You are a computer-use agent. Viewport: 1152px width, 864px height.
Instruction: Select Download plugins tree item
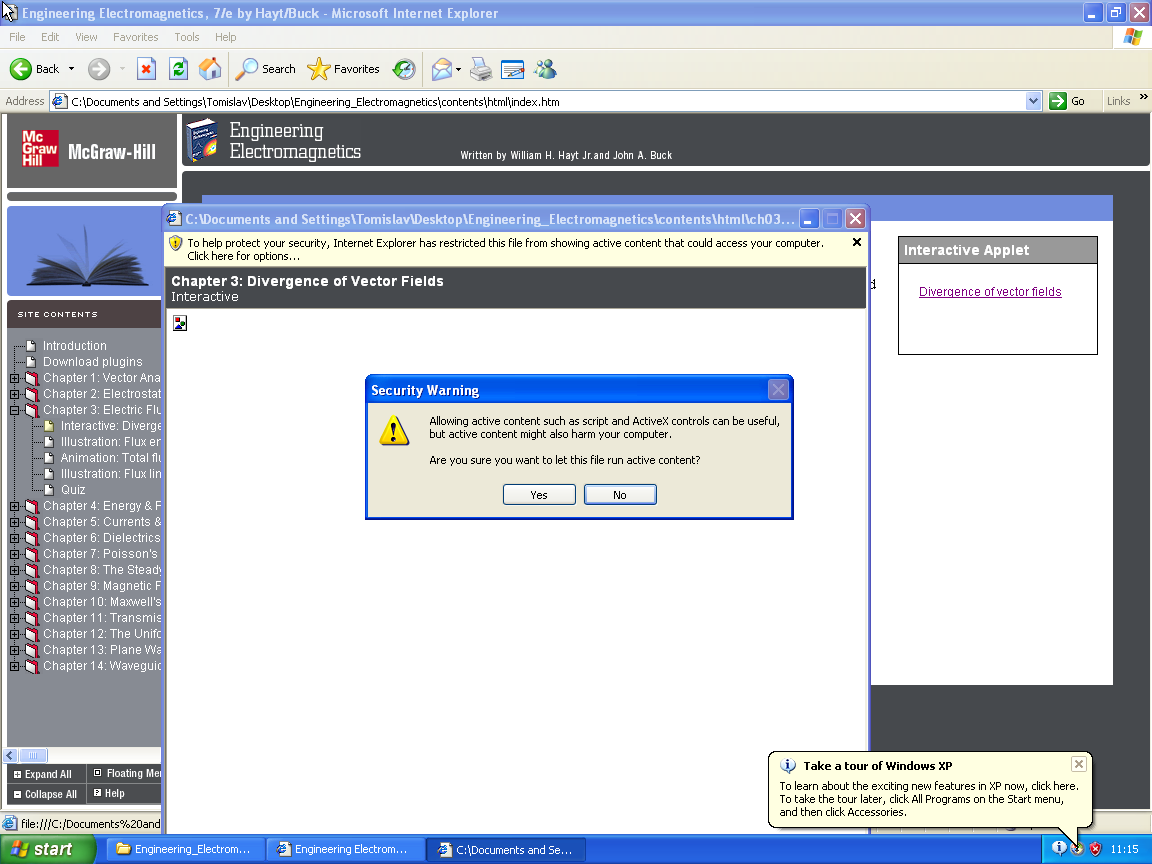pos(93,361)
